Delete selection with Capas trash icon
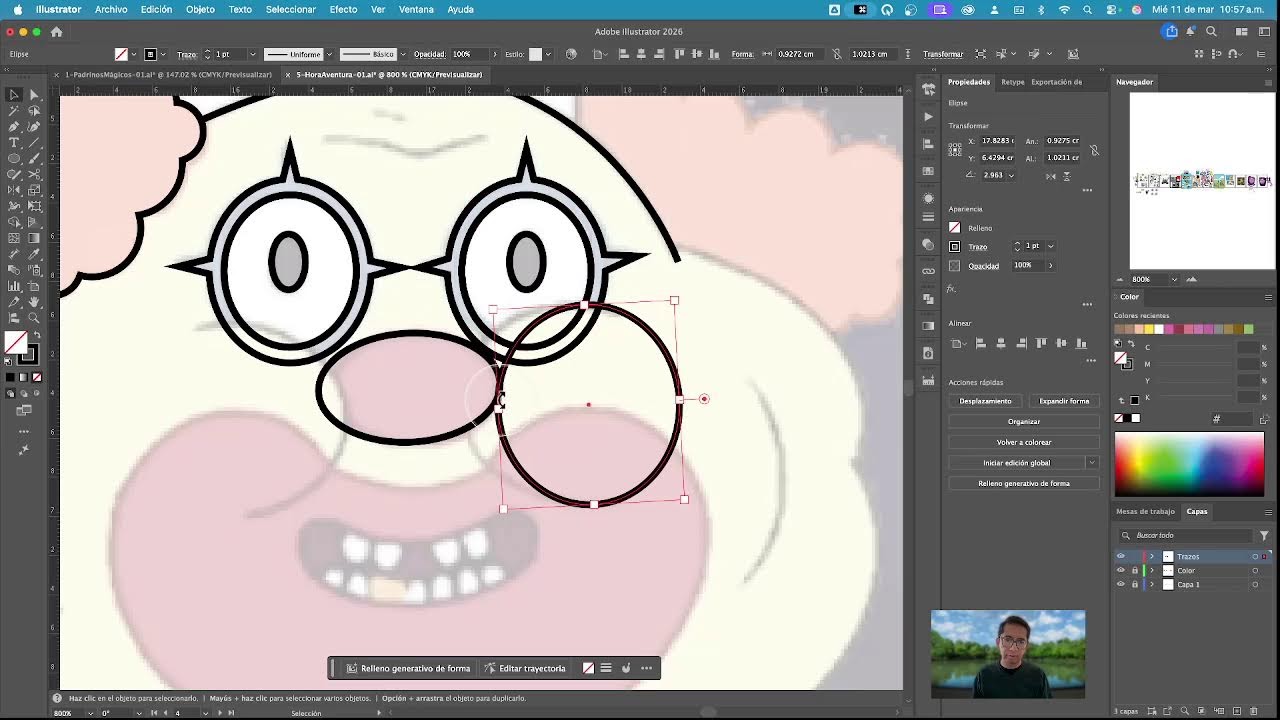1280x720 pixels. coord(1254,711)
